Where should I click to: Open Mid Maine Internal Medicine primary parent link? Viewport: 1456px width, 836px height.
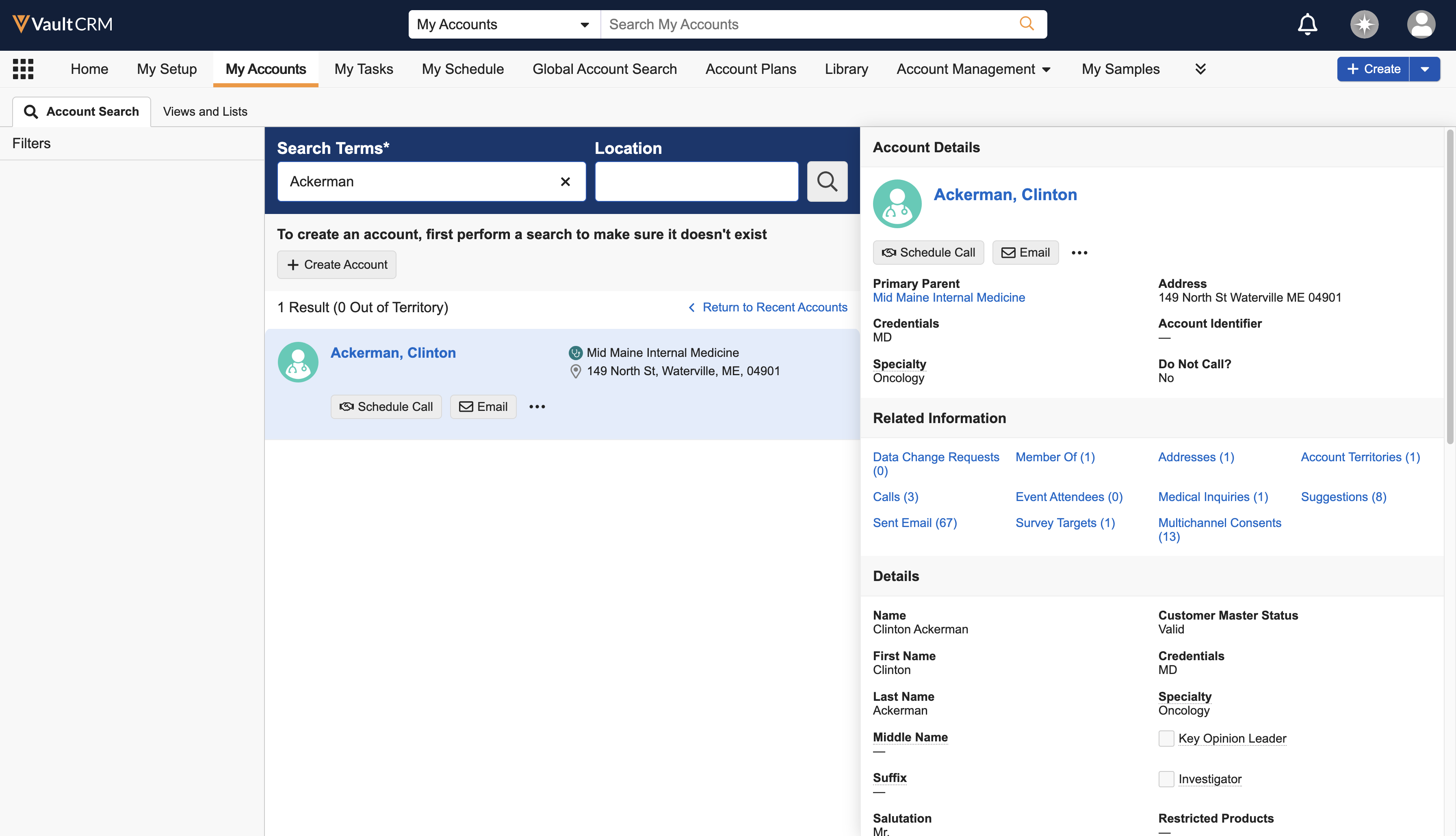[x=949, y=298]
